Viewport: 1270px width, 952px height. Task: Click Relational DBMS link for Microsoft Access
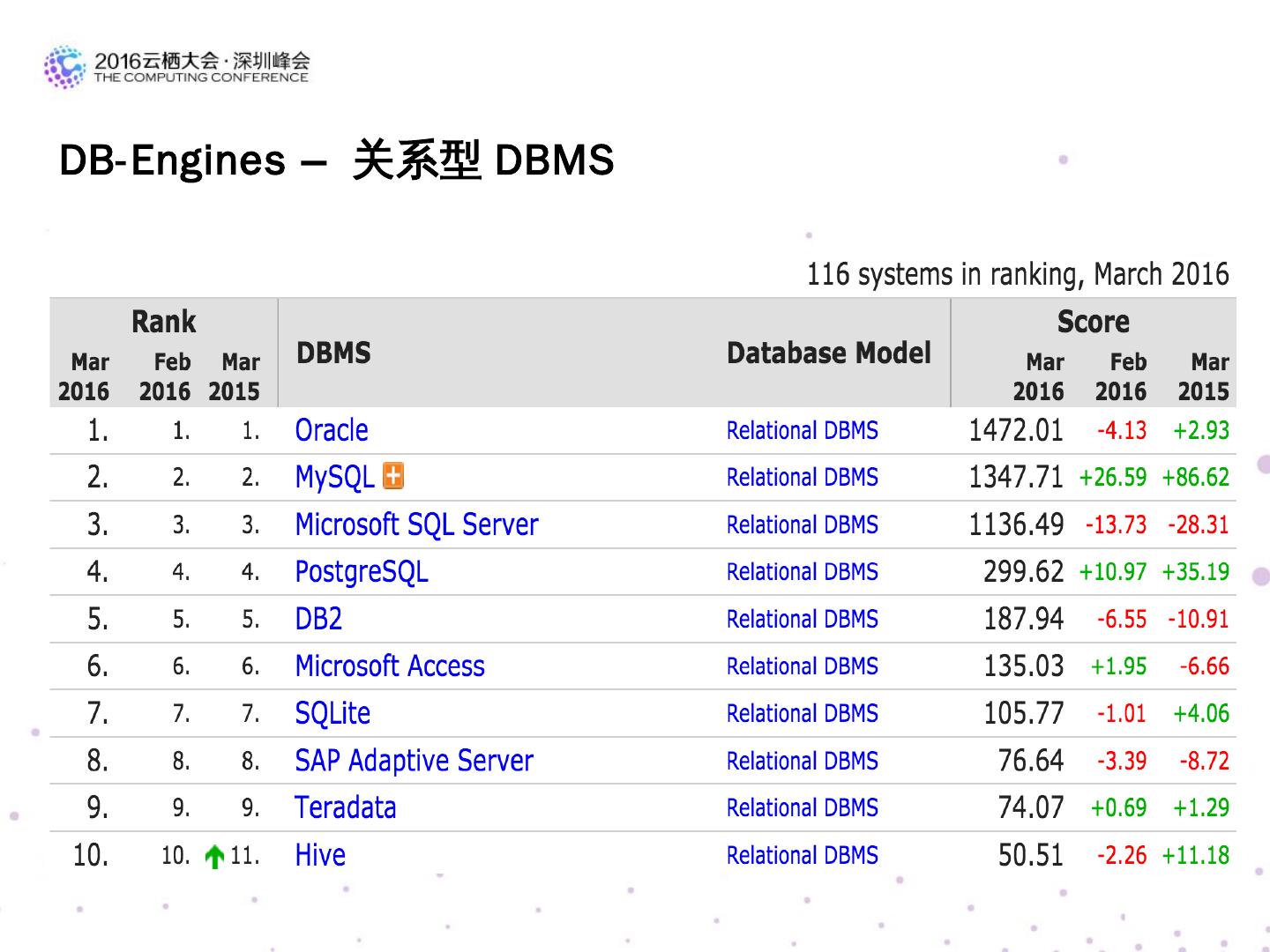(x=803, y=666)
